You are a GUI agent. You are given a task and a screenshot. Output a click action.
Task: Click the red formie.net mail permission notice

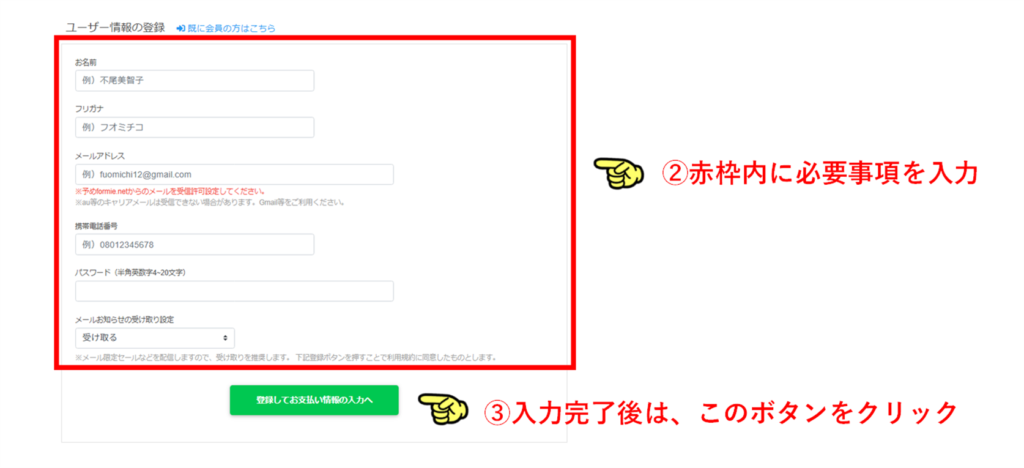click(170, 193)
